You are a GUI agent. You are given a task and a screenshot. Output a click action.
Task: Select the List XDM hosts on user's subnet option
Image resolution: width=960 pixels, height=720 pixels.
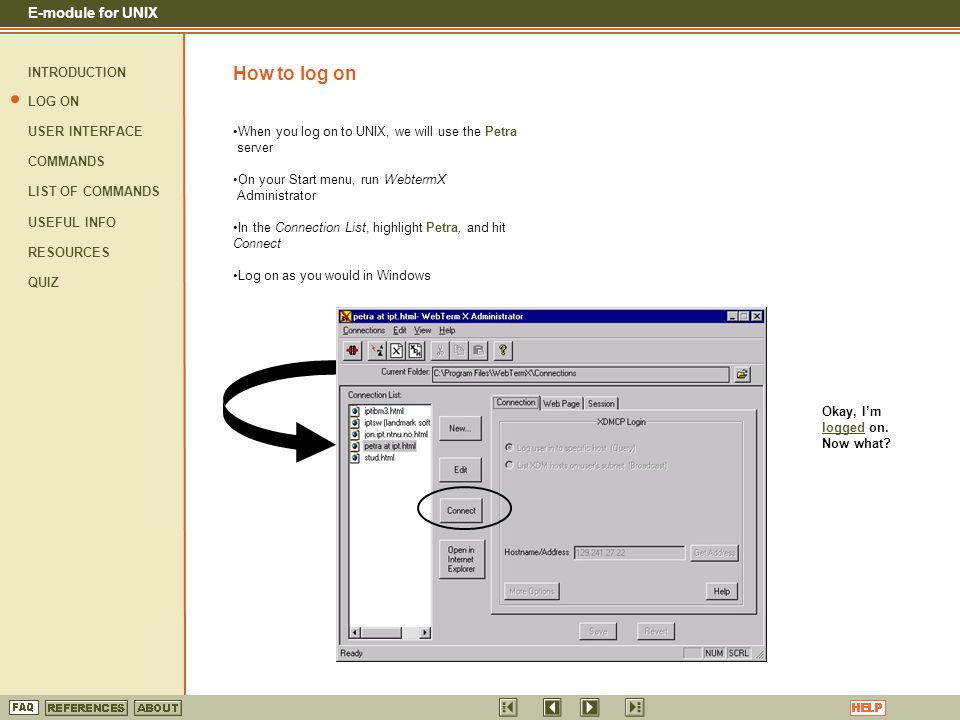click(x=509, y=465)
